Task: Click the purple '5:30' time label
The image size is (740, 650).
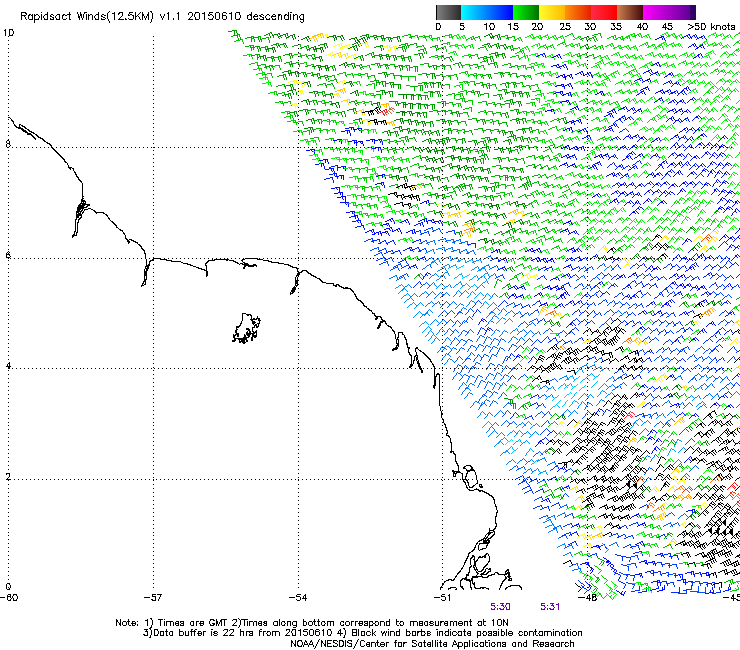Action: [x=500, y=607]
